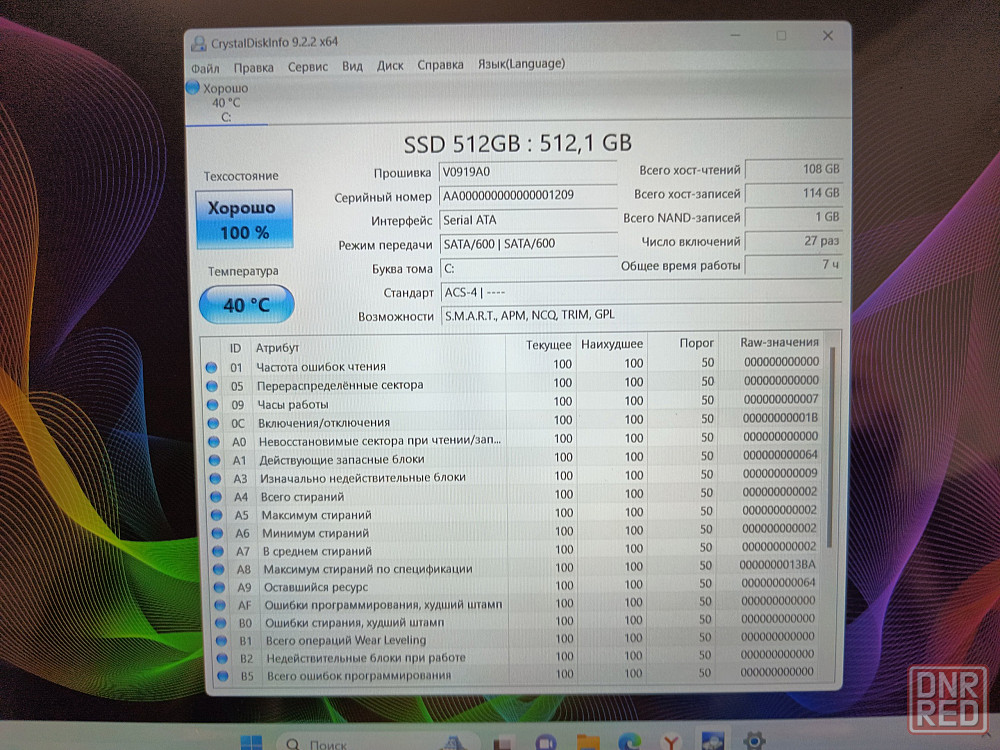Click the blue health dot beside the top Хорошо label
This screenshot has height=750, width=1000.
(x=193, y=87)
